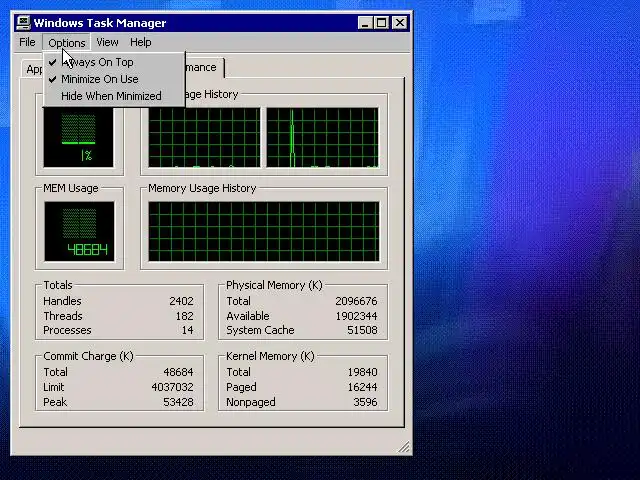The height and width of the screenshot is (480, 640).
Task: Click the Paged value 16244
Action: click(362, 387)
